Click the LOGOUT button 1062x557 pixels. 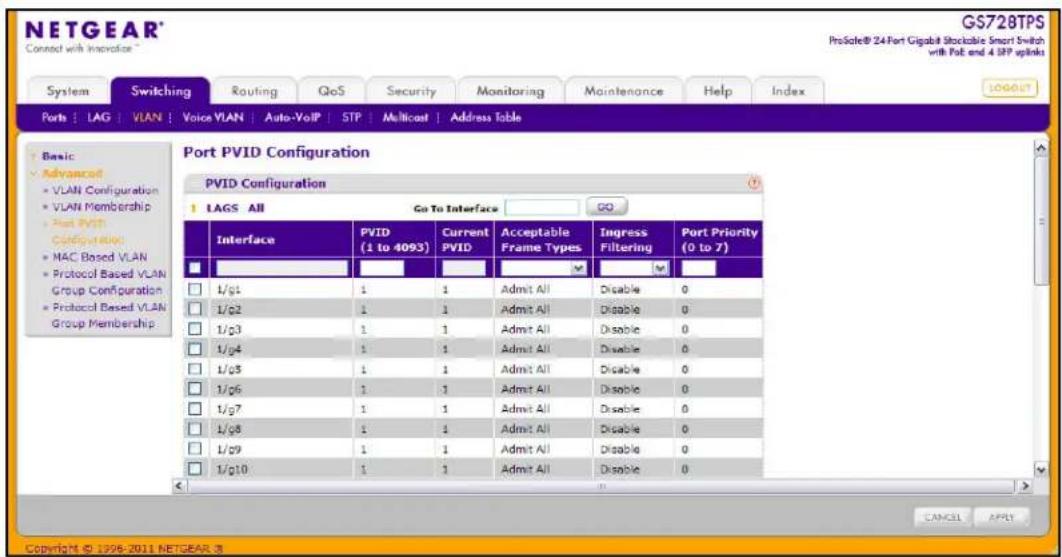point(1010,88)
